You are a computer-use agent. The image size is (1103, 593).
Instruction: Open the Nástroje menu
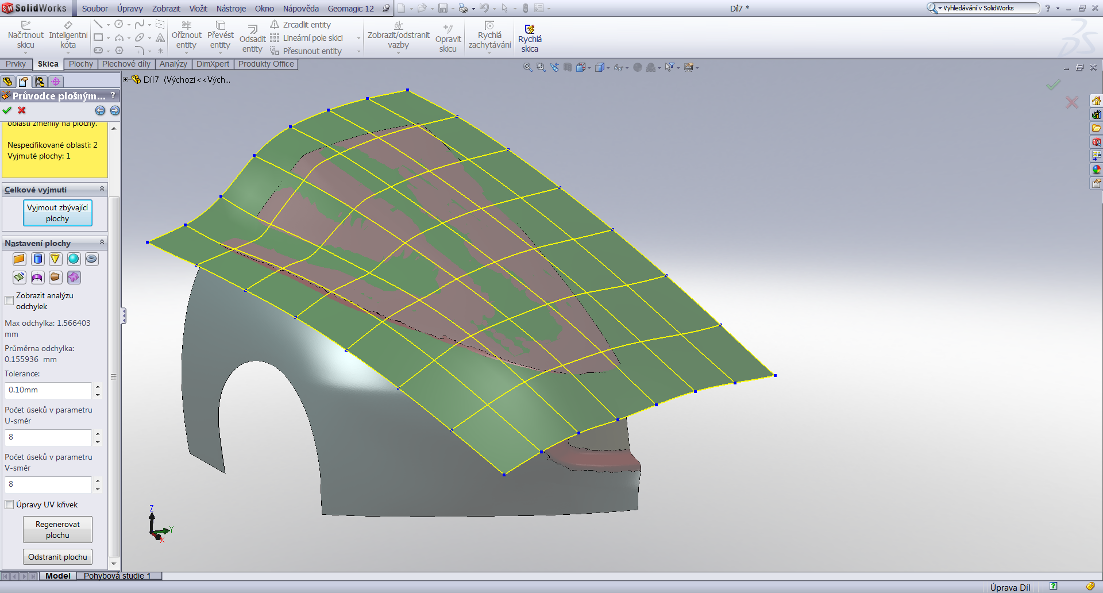coord(231,8)
